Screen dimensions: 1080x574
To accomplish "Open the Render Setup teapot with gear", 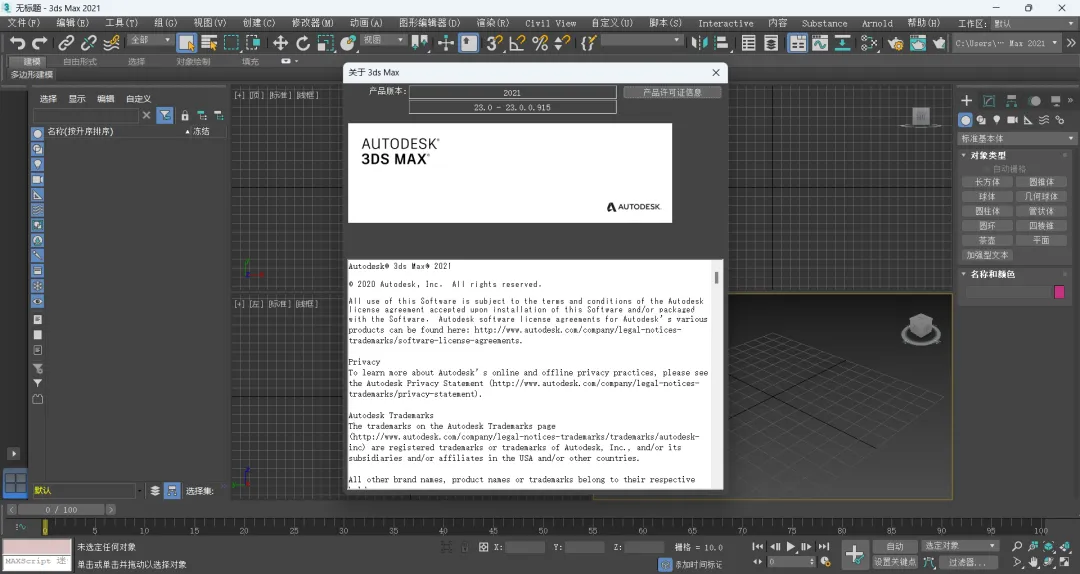I will pyautogui.click(x=895, y=43).
